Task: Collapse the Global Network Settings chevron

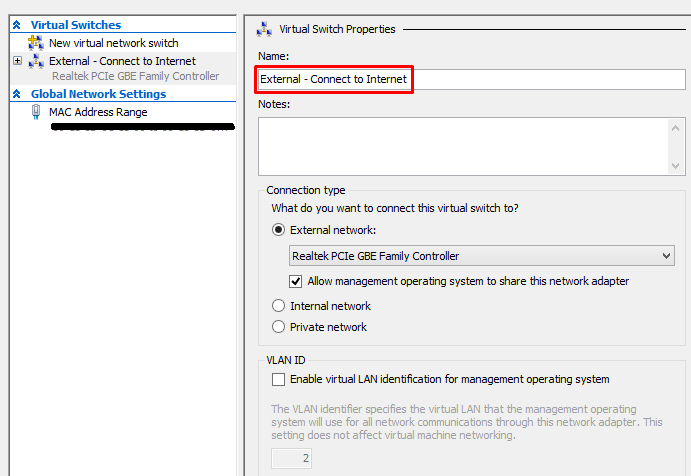Action: pos(16,94)
